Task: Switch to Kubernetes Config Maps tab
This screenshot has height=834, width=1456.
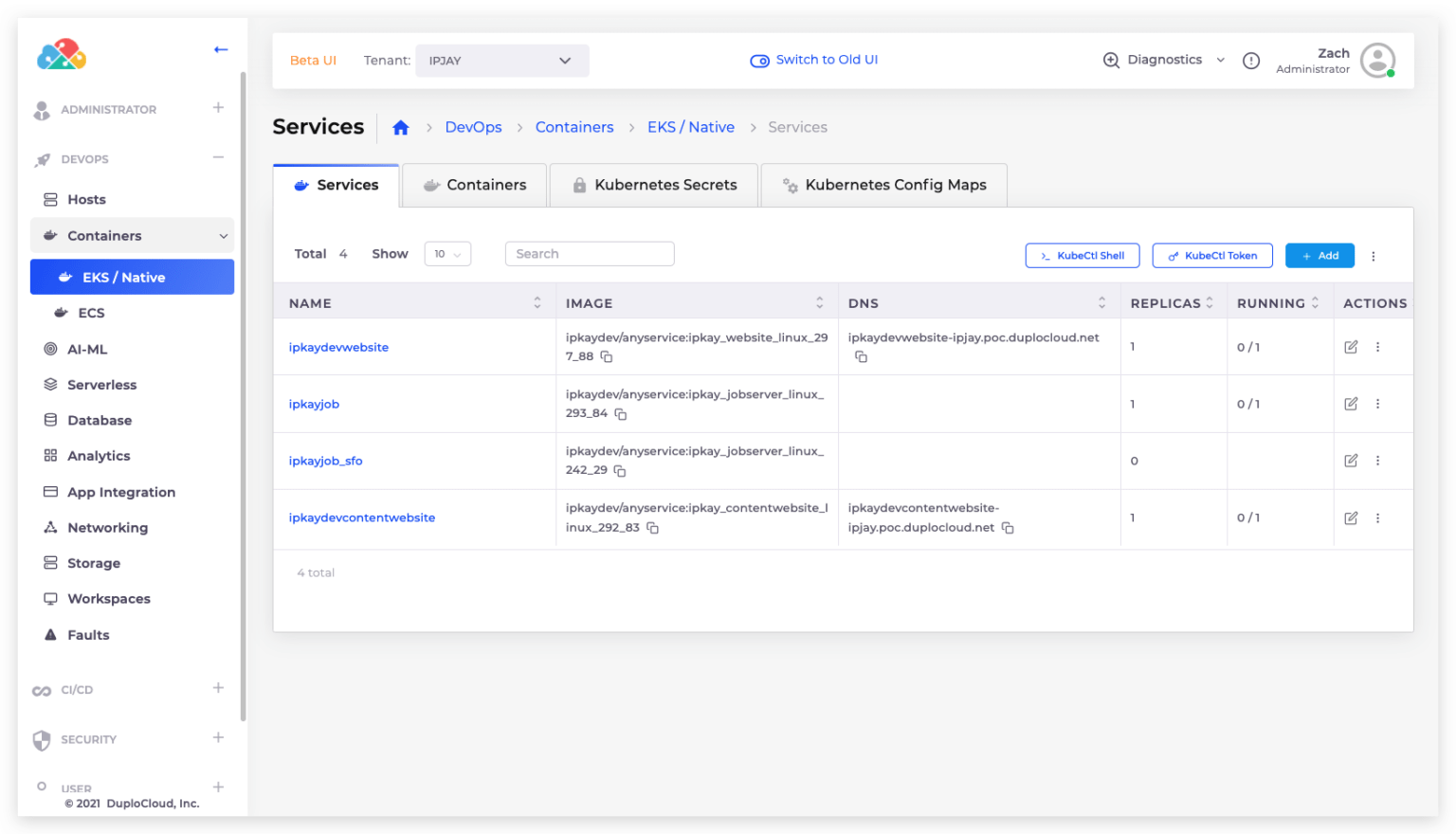Action: click(883, 186)
